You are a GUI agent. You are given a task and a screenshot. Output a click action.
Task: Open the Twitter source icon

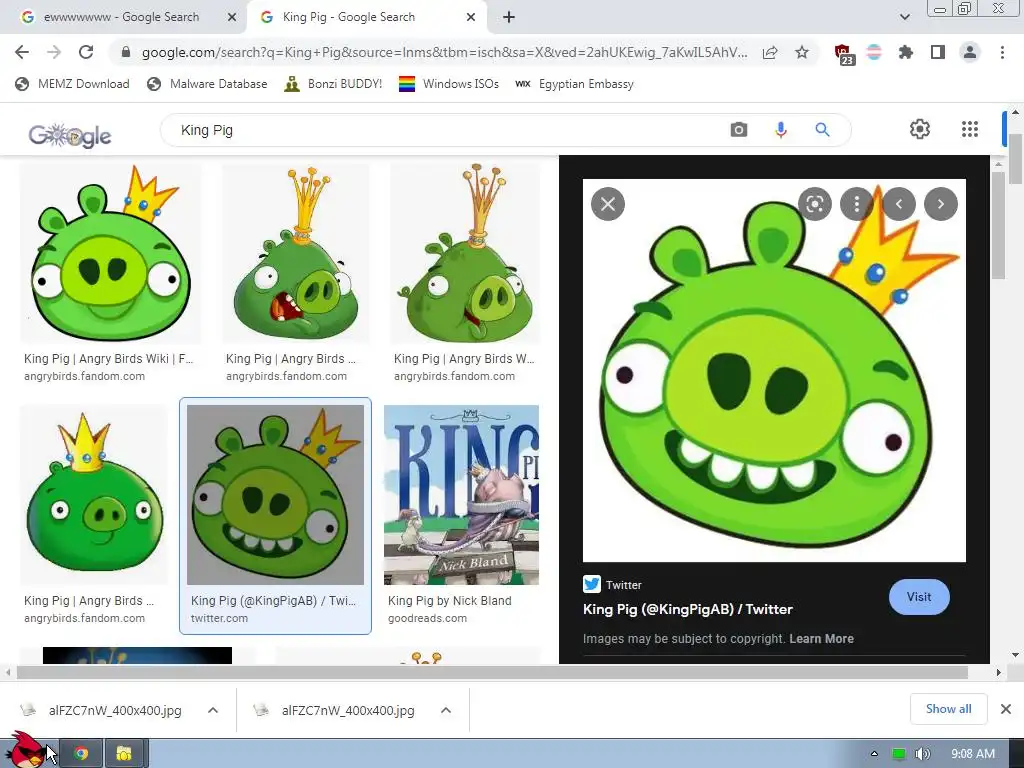(592, 584)
